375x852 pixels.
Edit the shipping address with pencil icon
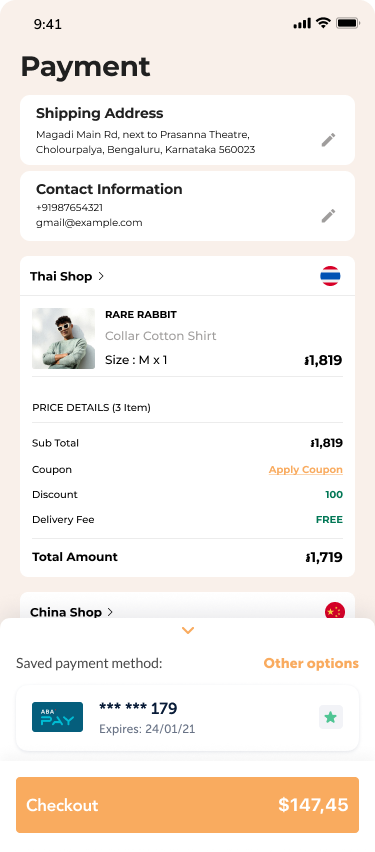click(328, 140)
